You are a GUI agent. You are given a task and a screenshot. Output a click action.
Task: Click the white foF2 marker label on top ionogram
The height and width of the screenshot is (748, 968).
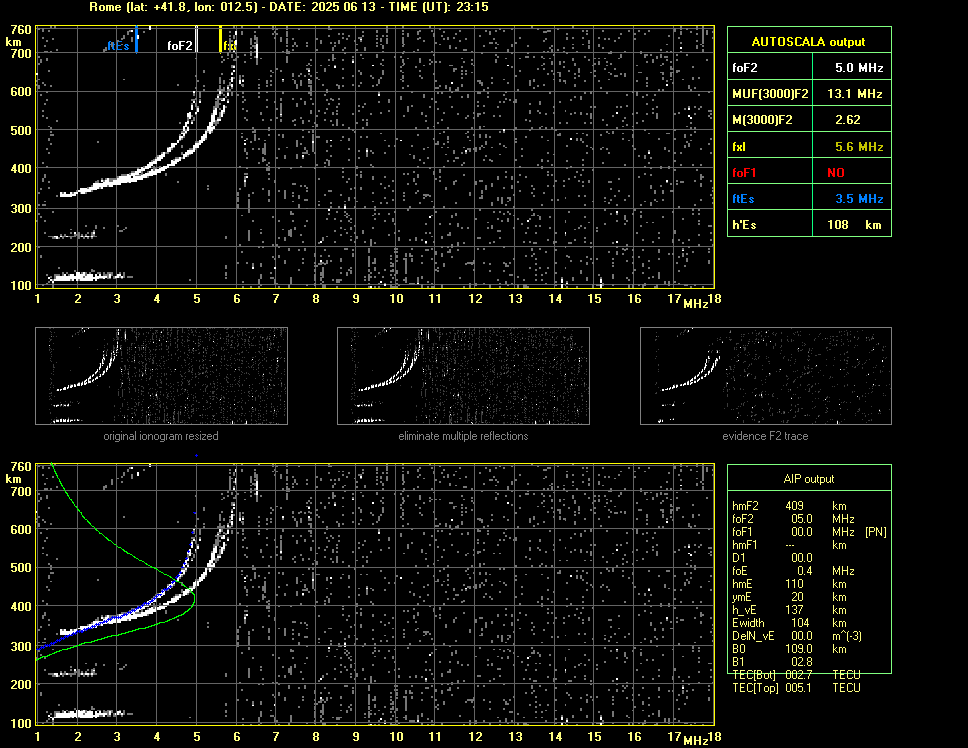tap(180, 46)
